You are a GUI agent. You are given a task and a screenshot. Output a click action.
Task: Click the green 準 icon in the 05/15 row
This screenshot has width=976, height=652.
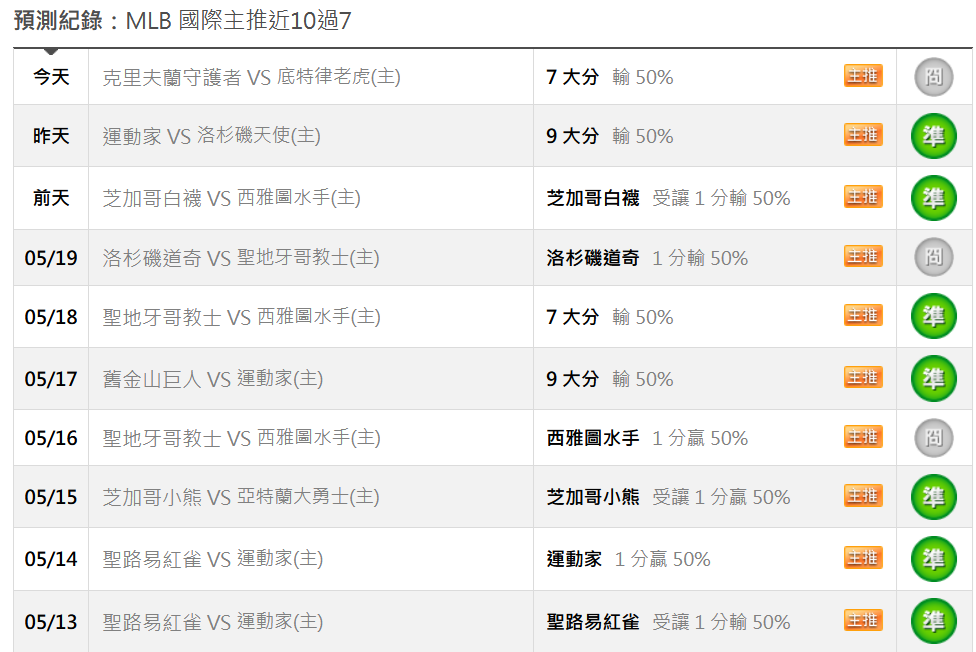933,497
